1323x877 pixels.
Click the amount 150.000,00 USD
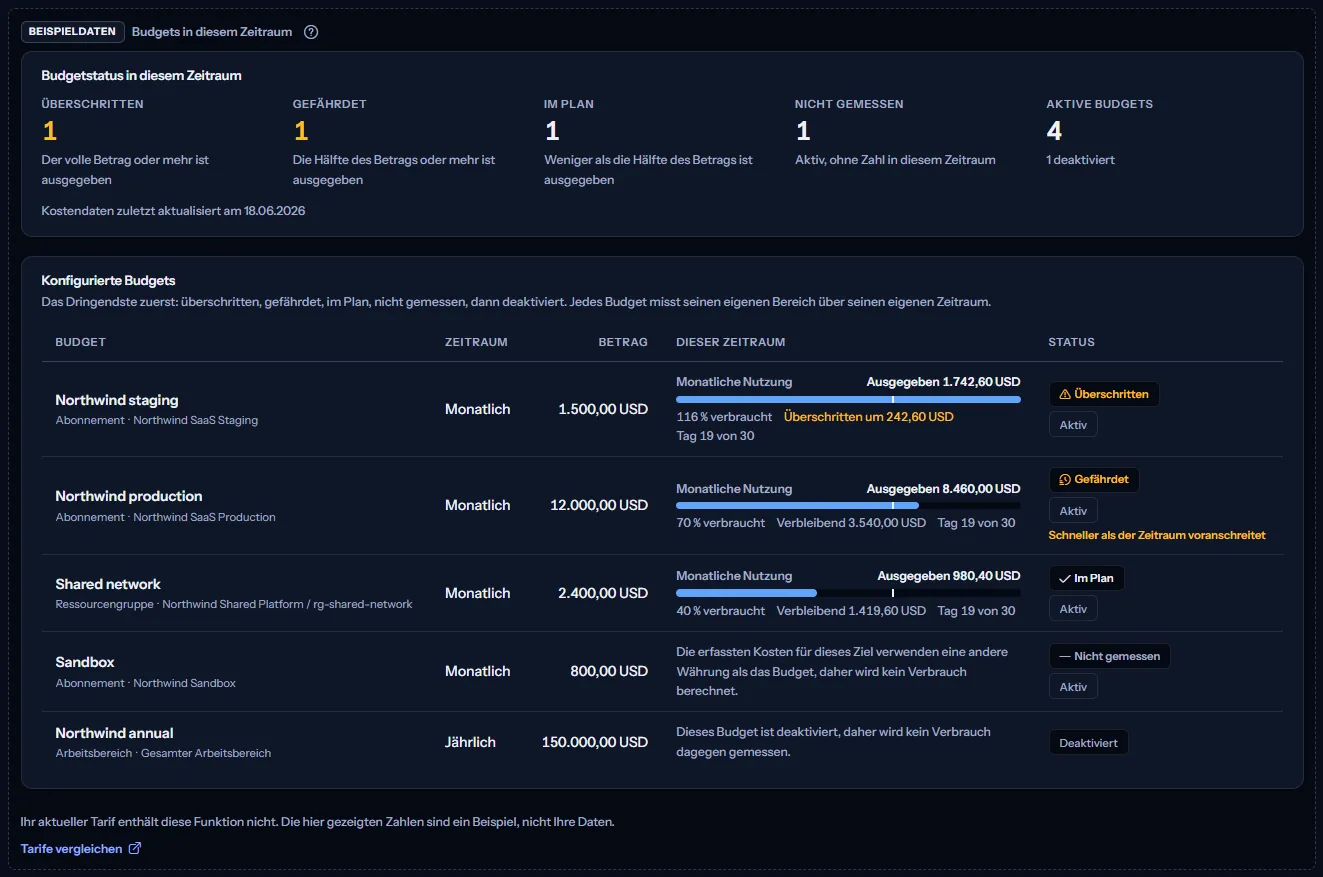click(x=595, y=742)
